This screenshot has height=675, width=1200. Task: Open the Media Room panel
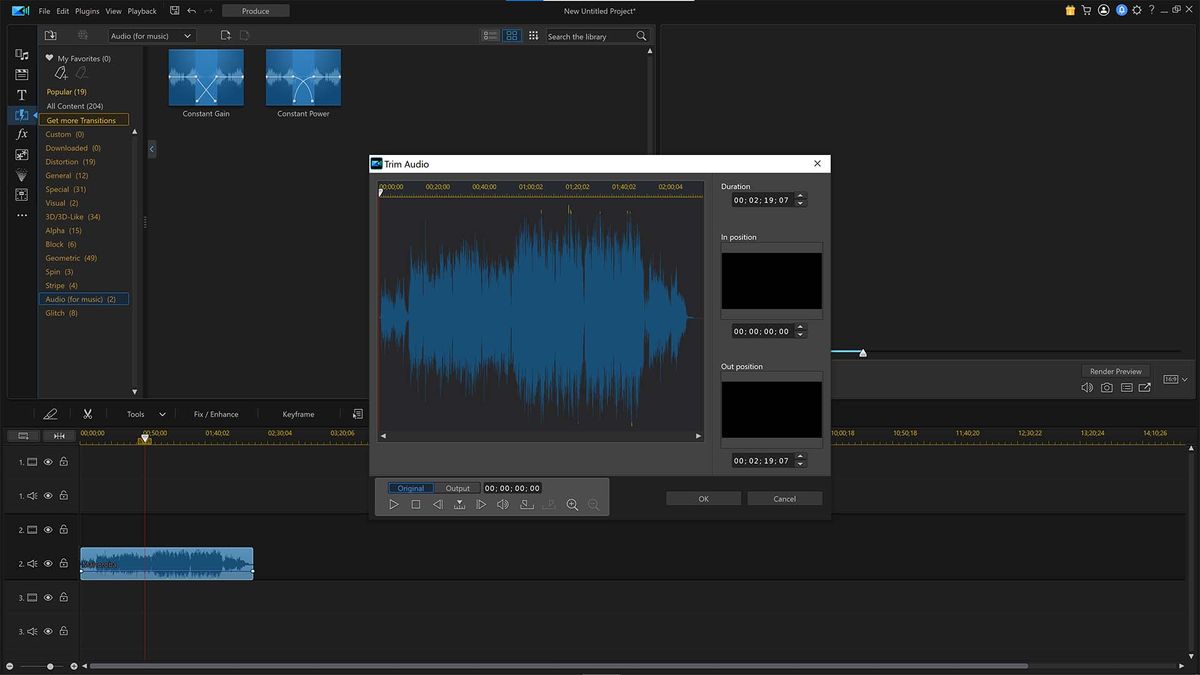[x=22, y=55]
